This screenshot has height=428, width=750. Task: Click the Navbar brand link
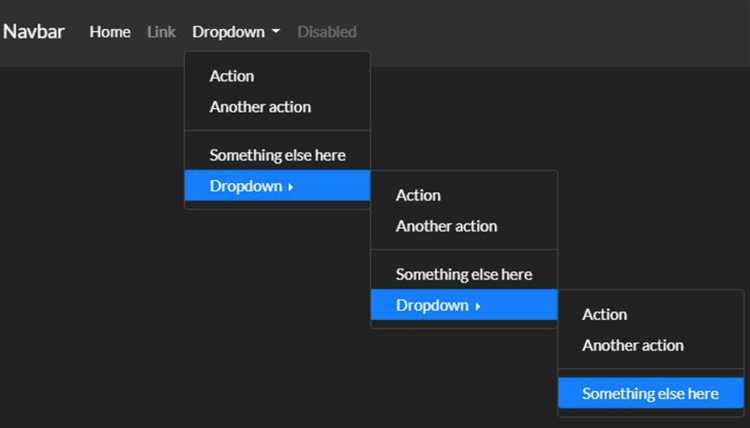click(33, 32)
